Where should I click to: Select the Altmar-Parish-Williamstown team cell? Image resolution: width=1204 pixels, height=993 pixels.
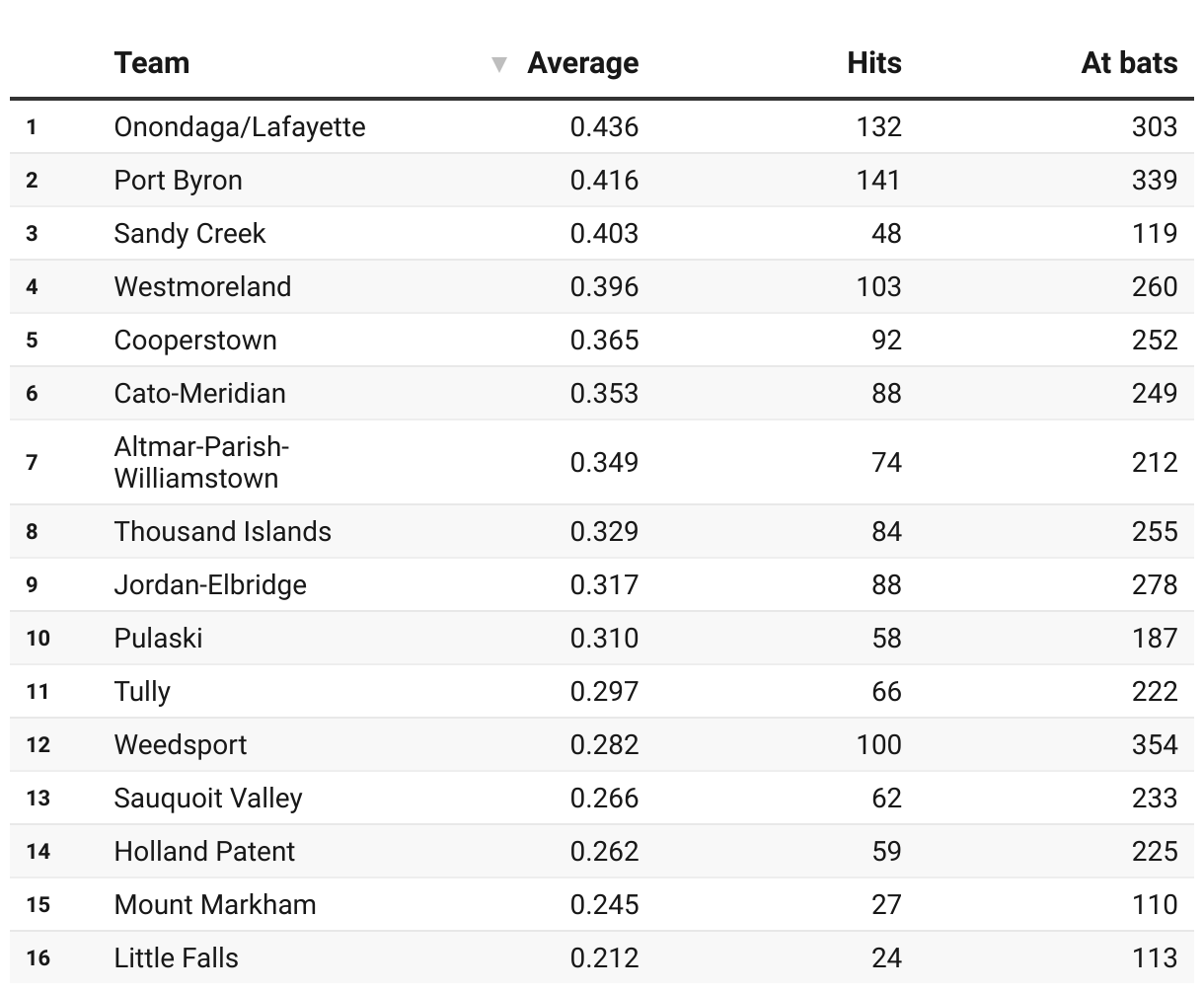click(x=201, y=463)
